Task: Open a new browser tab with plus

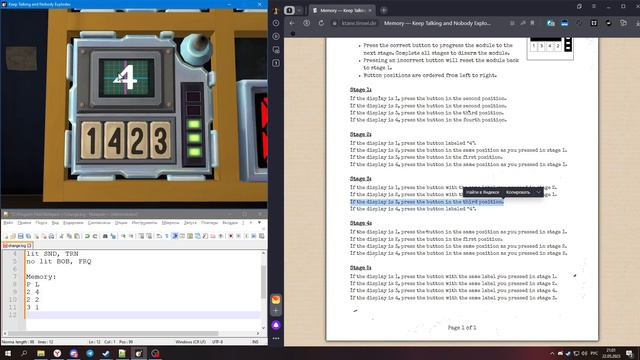Action: pos(384,10)
